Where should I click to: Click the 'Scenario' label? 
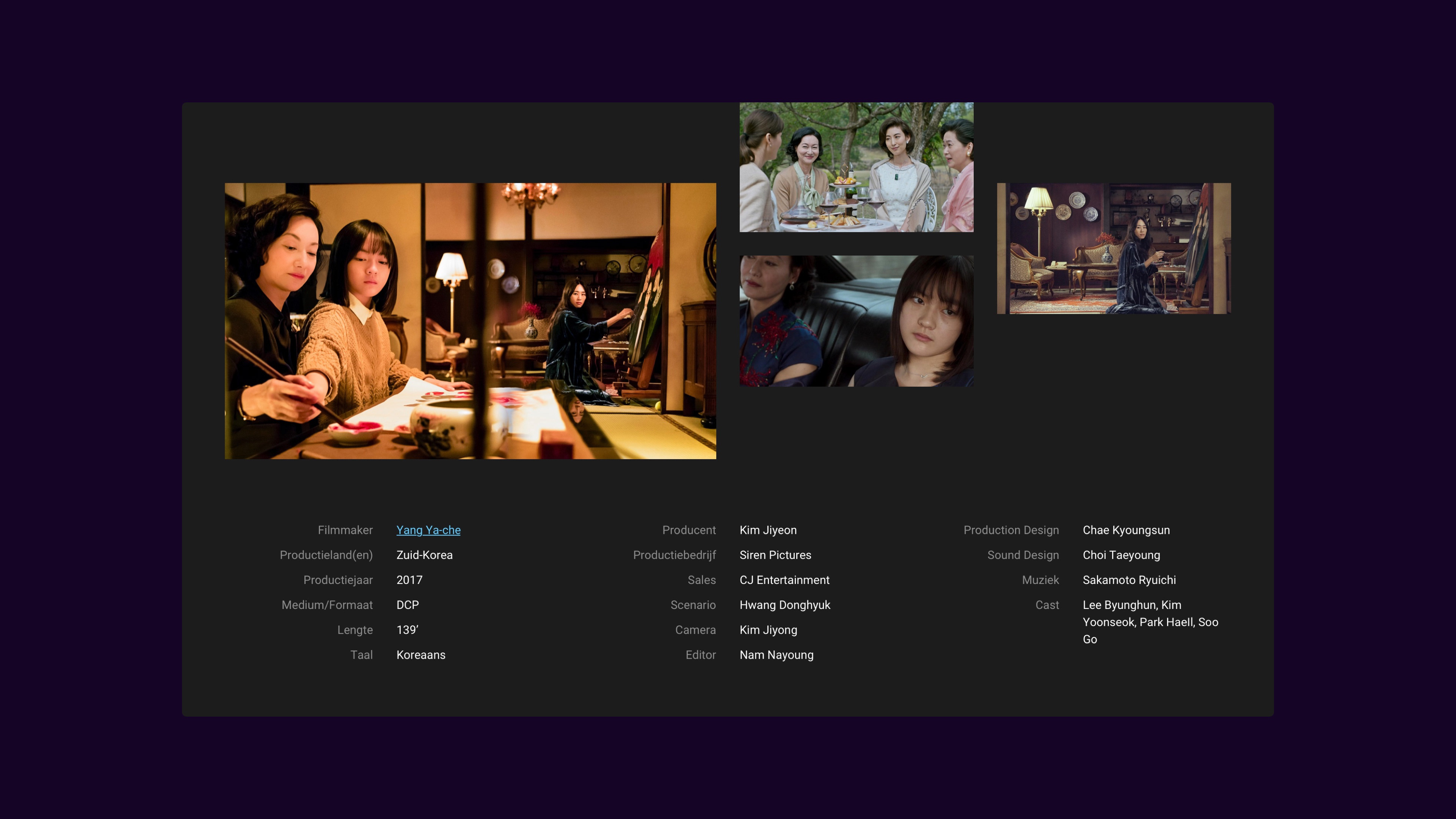tap(693, 605)
